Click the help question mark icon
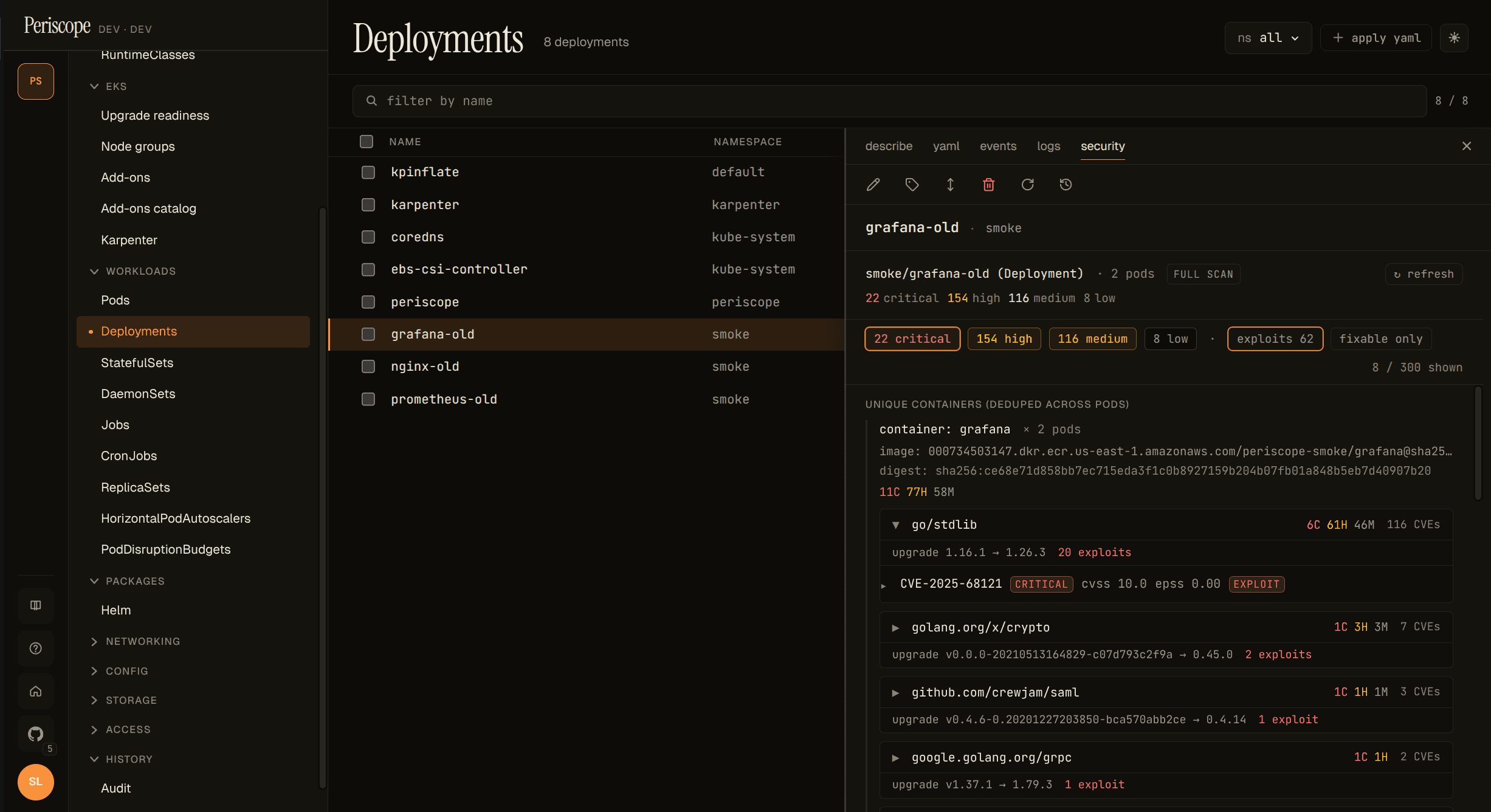This screenshot has height=812, width=1491. click(36, 649)
